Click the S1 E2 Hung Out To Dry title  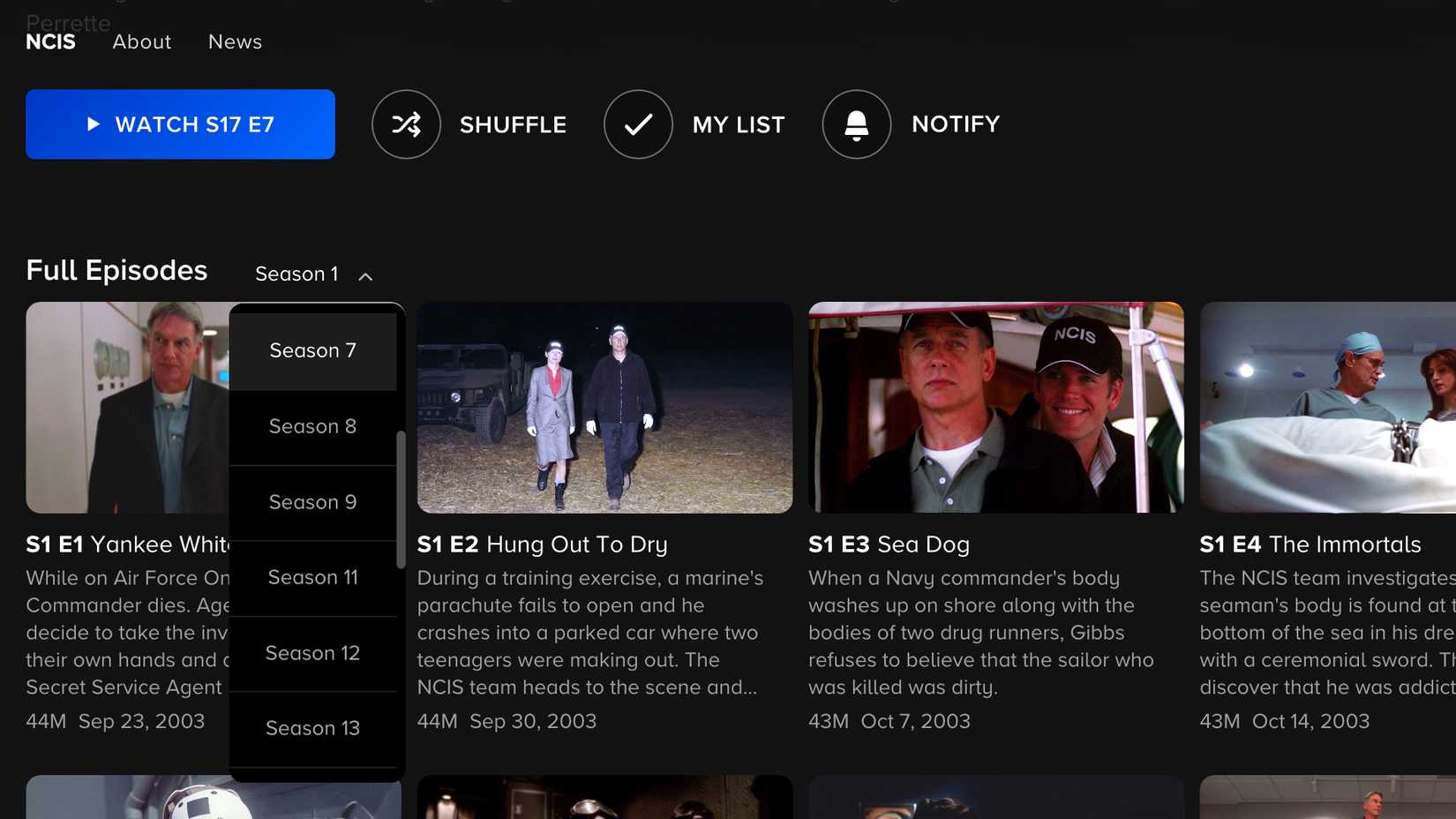[x=542, y=545]
